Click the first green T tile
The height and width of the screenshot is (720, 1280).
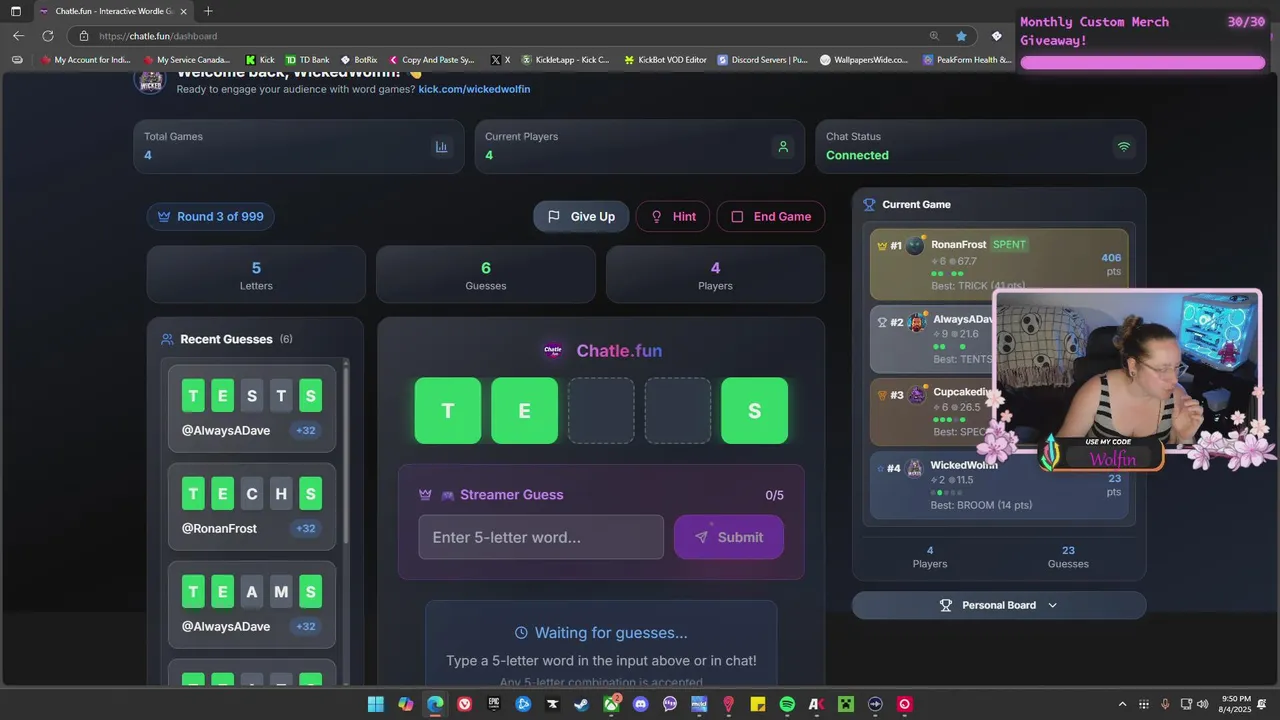448,411
